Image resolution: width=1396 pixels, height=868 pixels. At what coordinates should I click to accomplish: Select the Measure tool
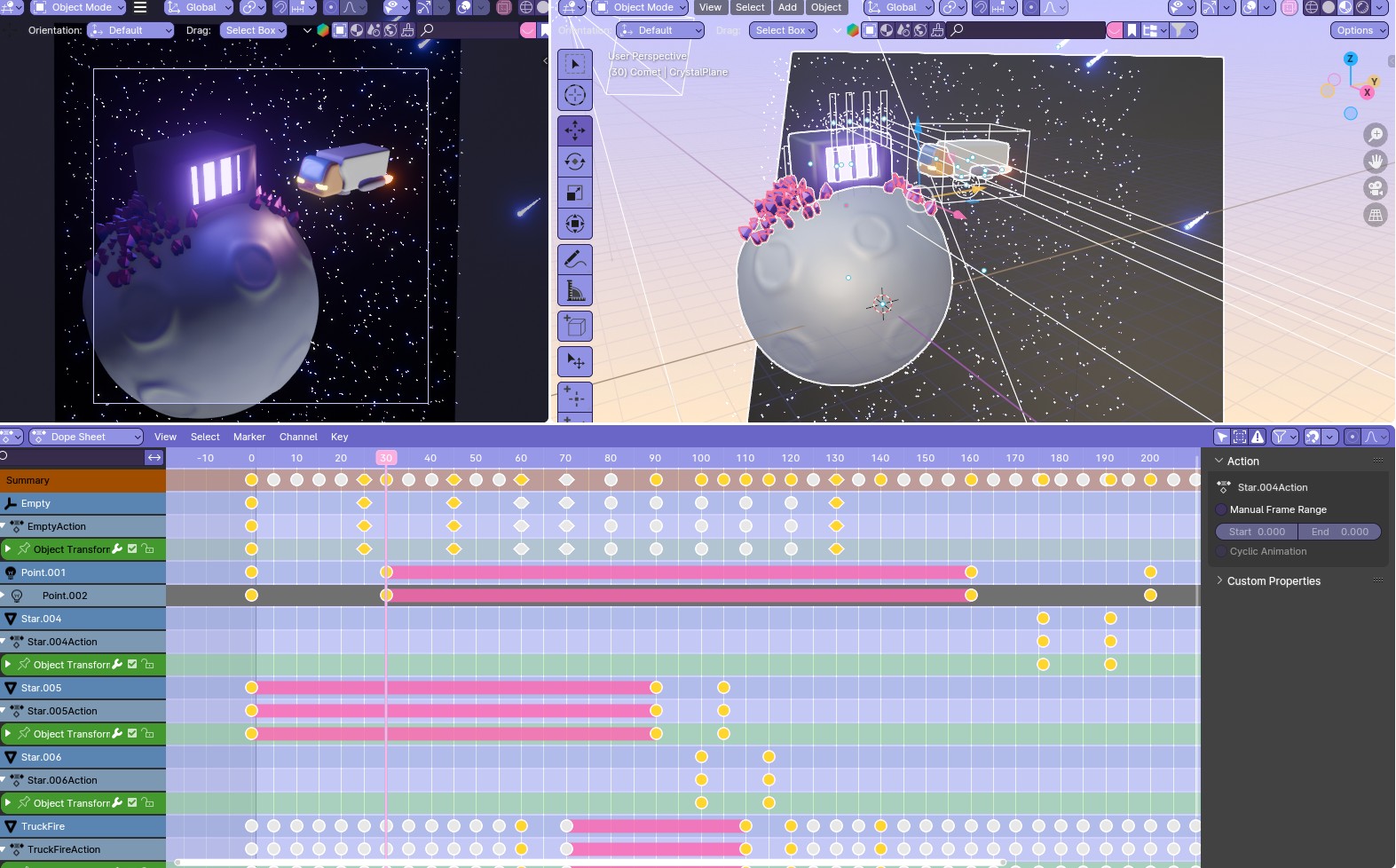[x=574, y=290]
